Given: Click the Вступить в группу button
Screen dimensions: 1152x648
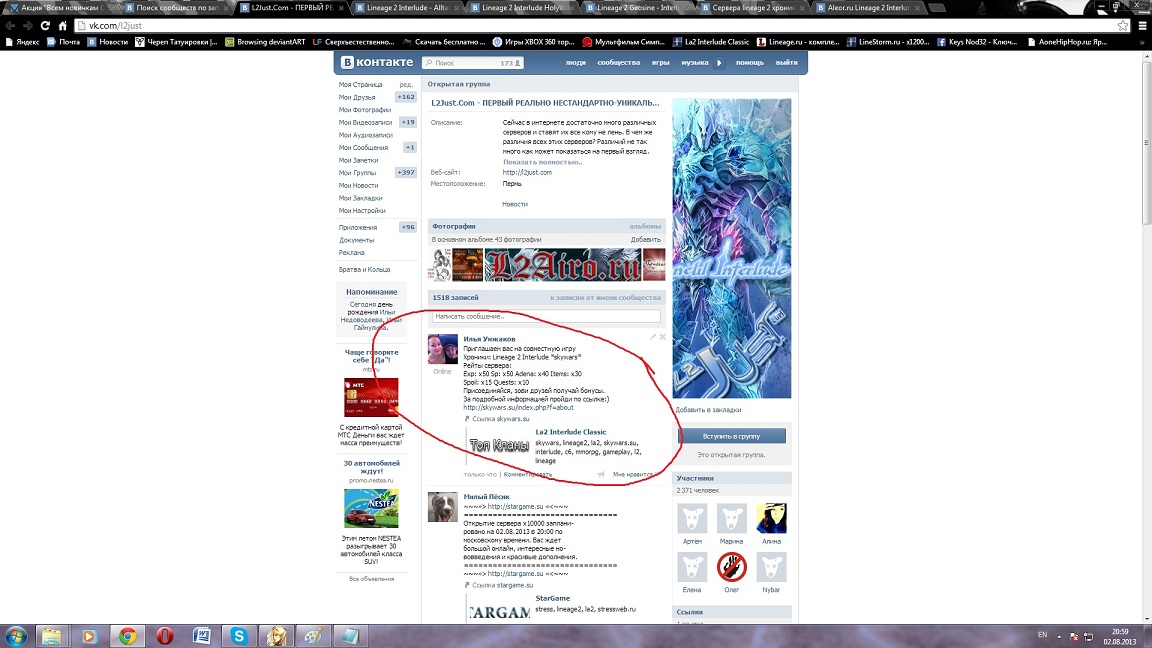Looking at the screenshot, I should pos(731,436).
